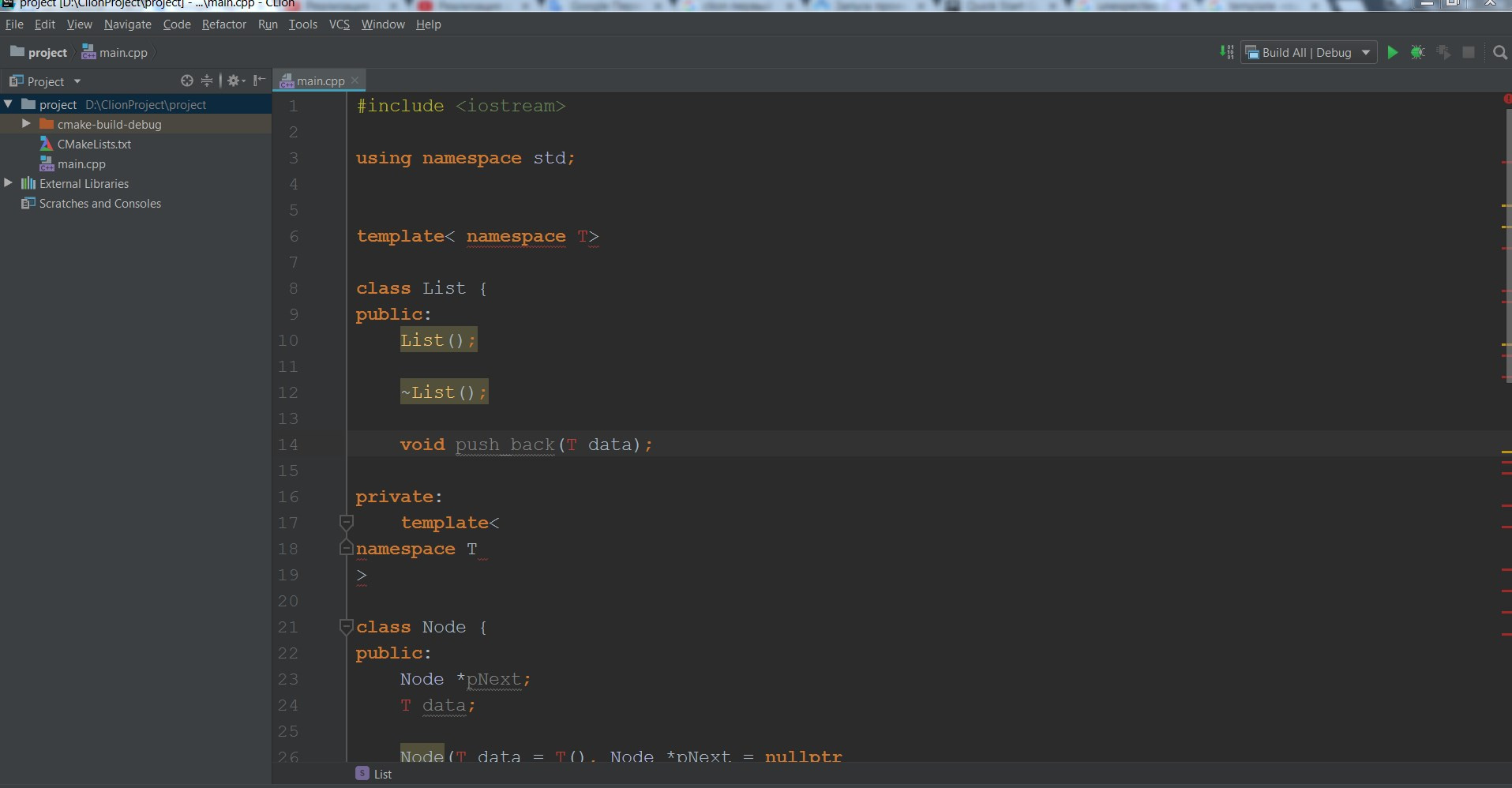This screenshot has height=788, width=1512.
Task: Click Scratches and Consoles icon
Action: 28,203
